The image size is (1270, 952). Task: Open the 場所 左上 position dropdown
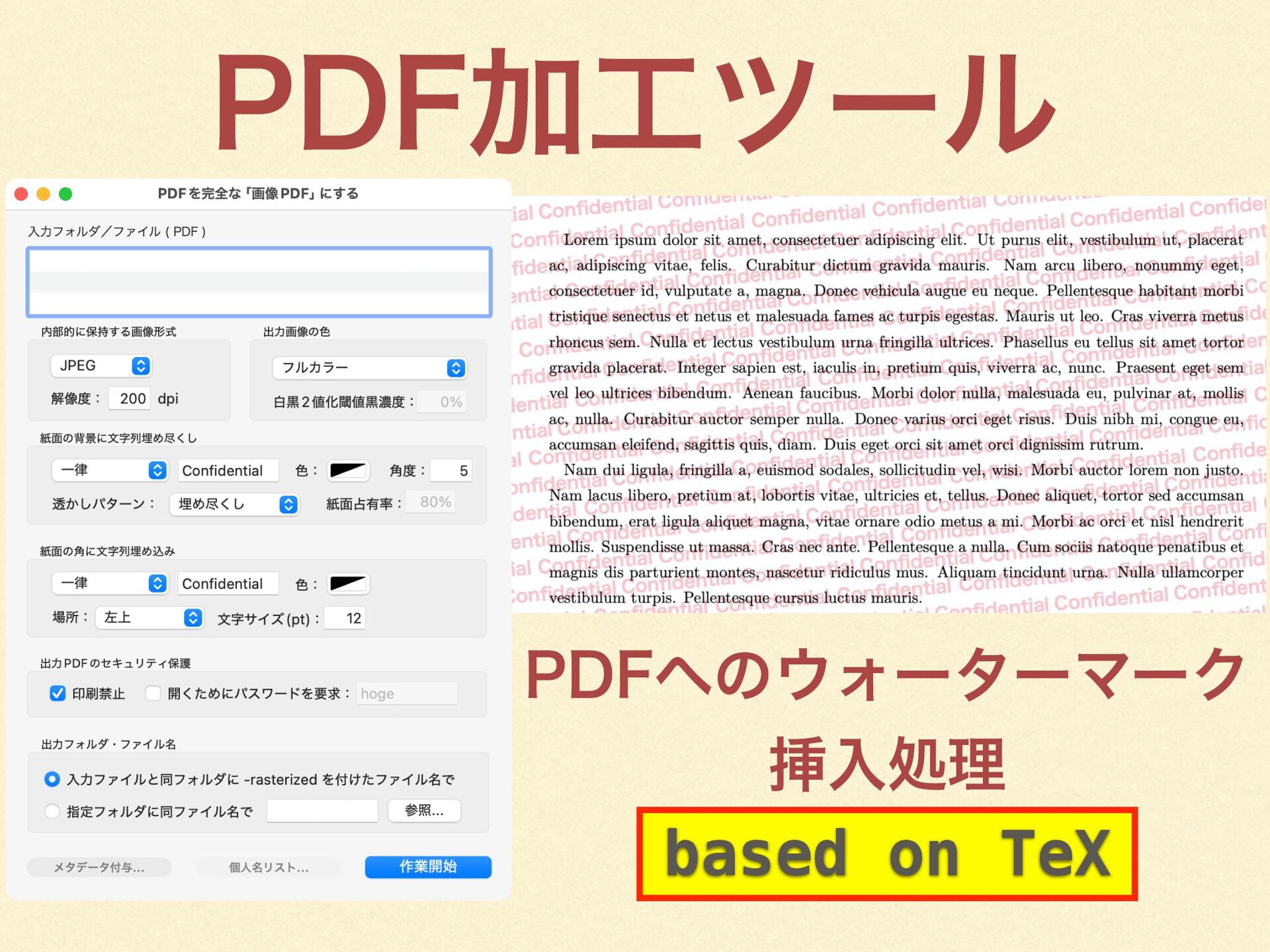(149, 617)
